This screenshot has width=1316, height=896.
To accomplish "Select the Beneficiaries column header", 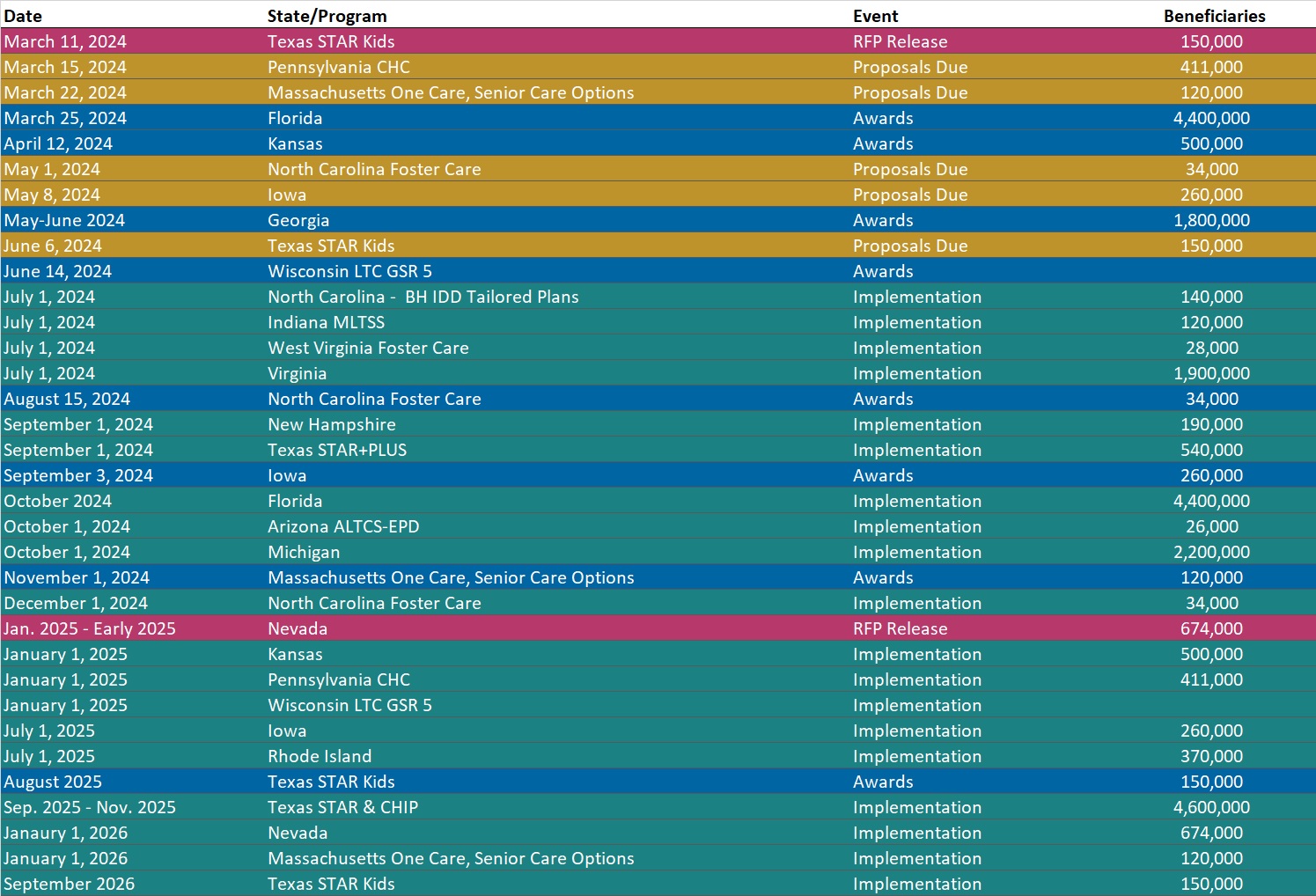I will tap(1214, 16).
